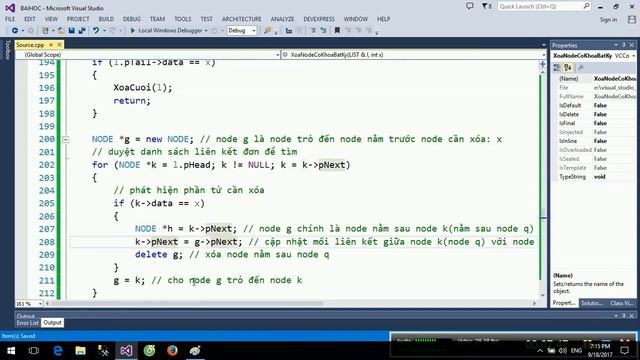Image resolution: width=640 pixels, height=360 pixels.
Task: Open the EDIT menu
Action: (x=30, y=19)
